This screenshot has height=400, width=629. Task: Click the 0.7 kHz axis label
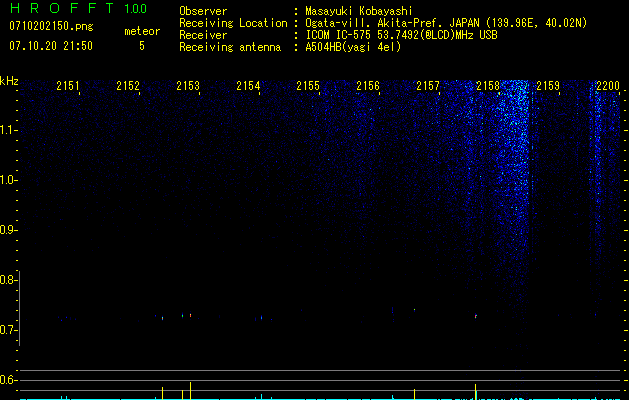[x=8, y=330]
